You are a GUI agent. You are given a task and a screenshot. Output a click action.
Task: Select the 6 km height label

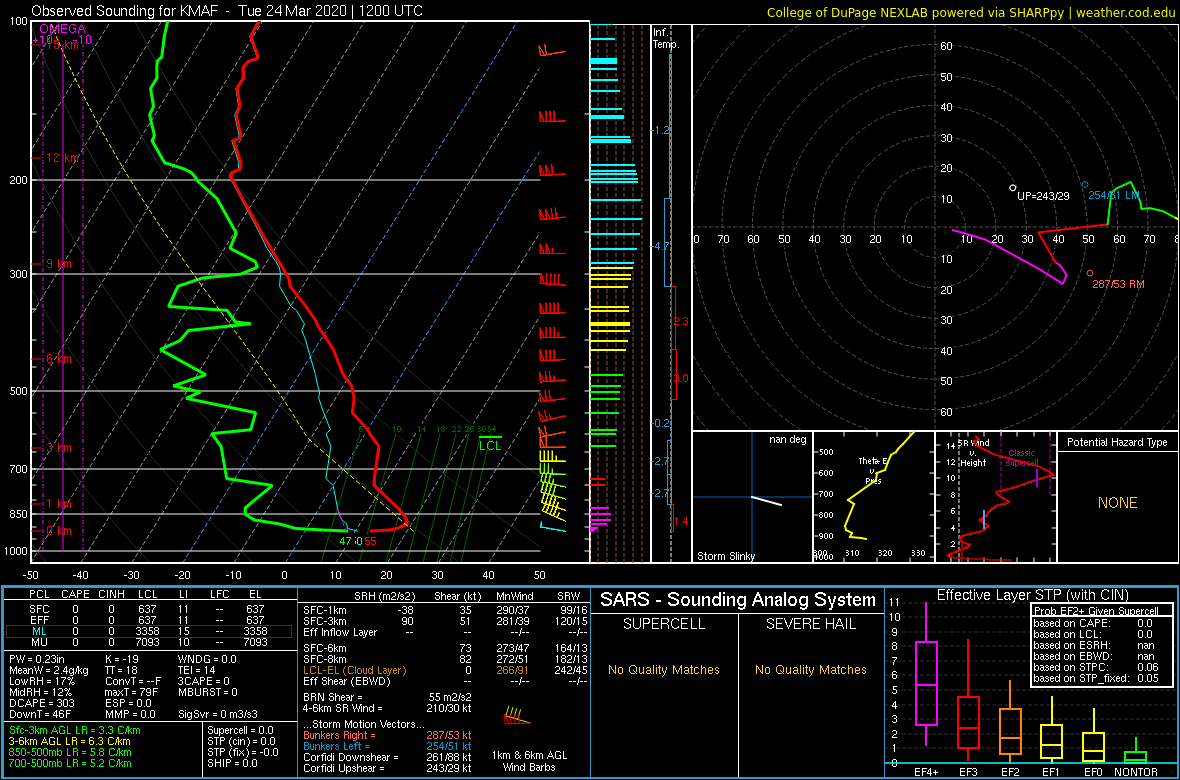coord(57,359)
